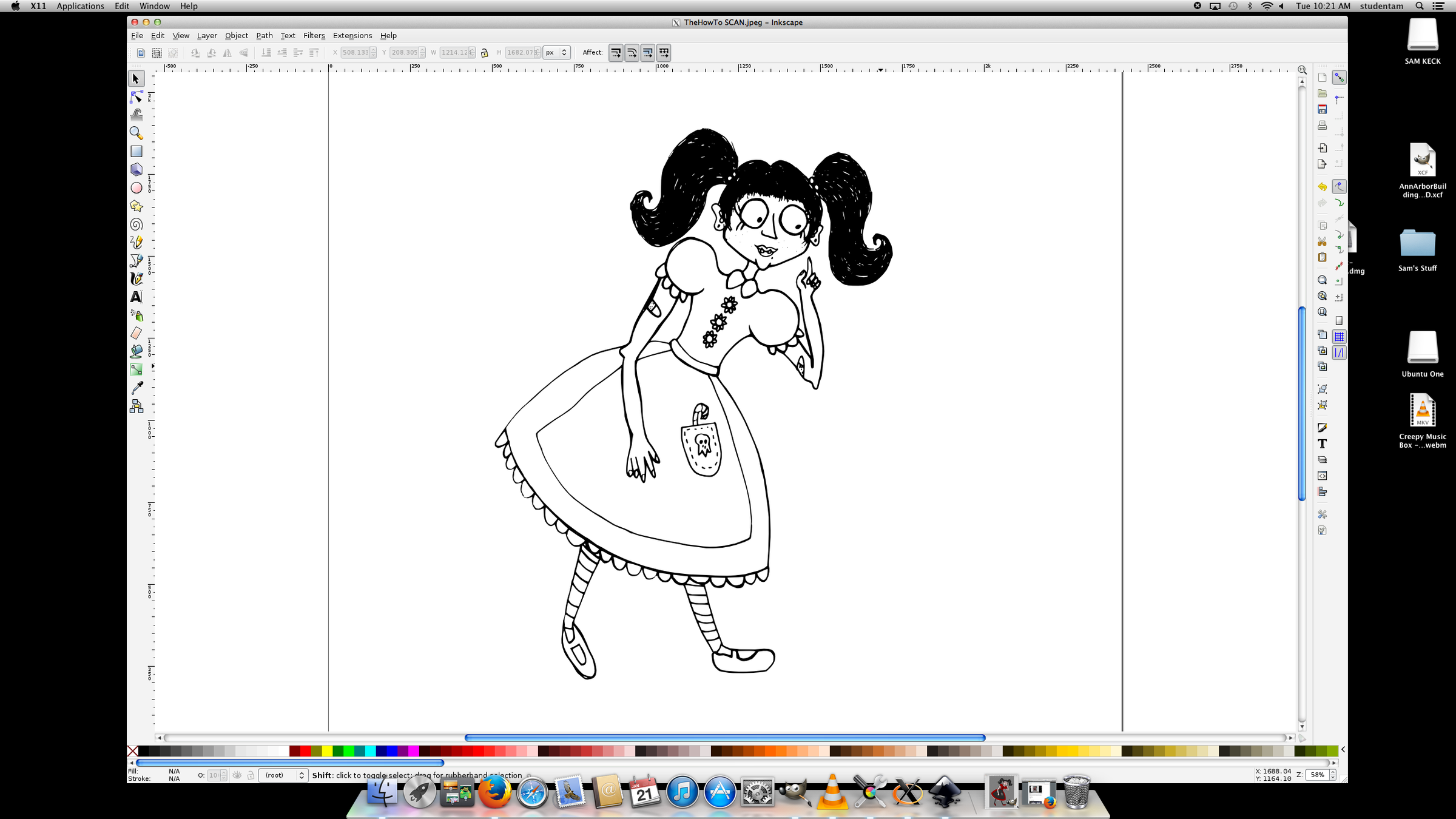Image resolution: width=1456 pixels, height=819 pixels.
Task: Select the Node editing tool
Action: pos(136,96)
